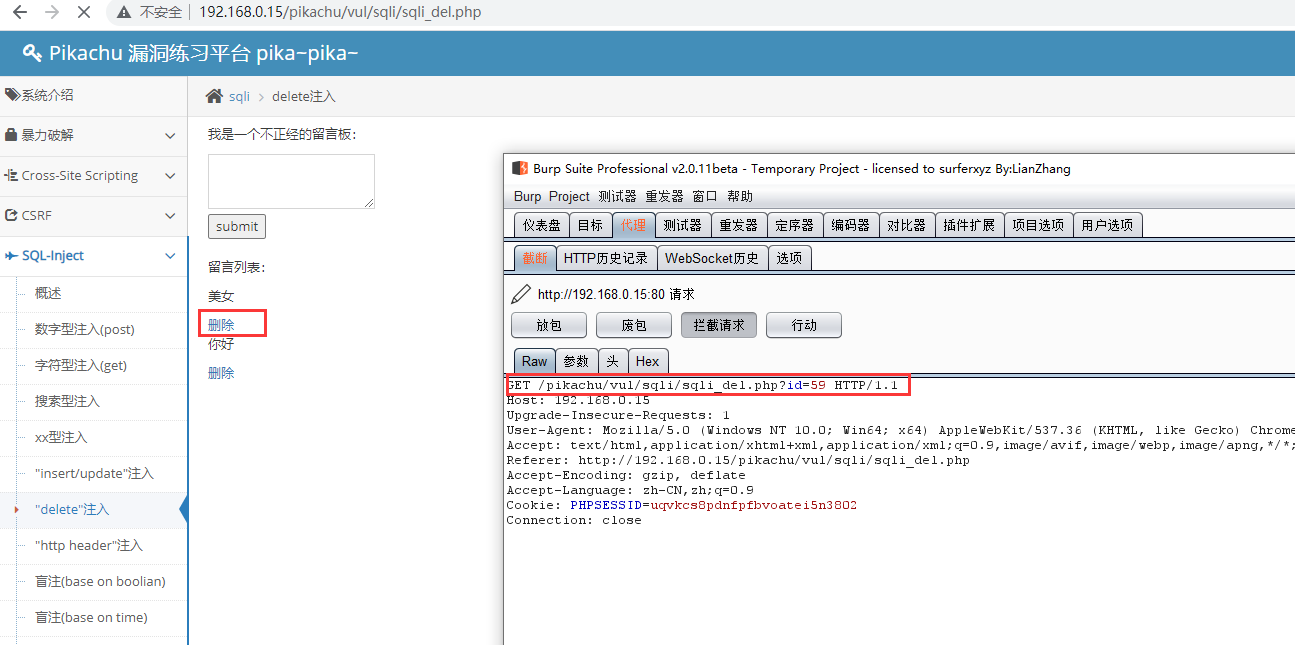Switch to Hex view tab

(647, 361)
